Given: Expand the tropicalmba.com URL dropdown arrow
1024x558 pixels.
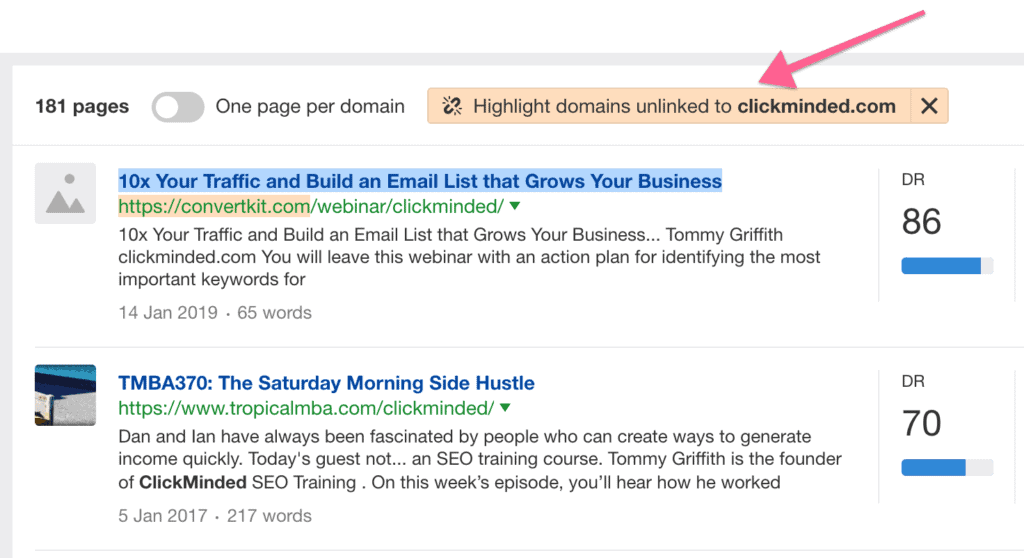Looking at the screenshot, I should coord(505,408).
